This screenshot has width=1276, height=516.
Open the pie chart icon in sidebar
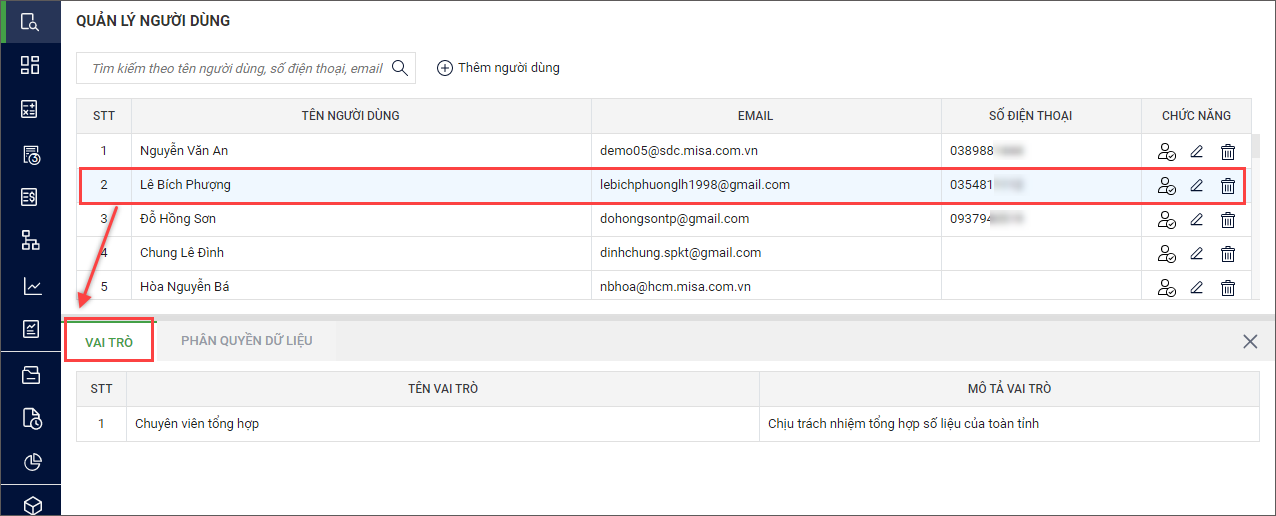pyautogui.click(x=30, y=462)
